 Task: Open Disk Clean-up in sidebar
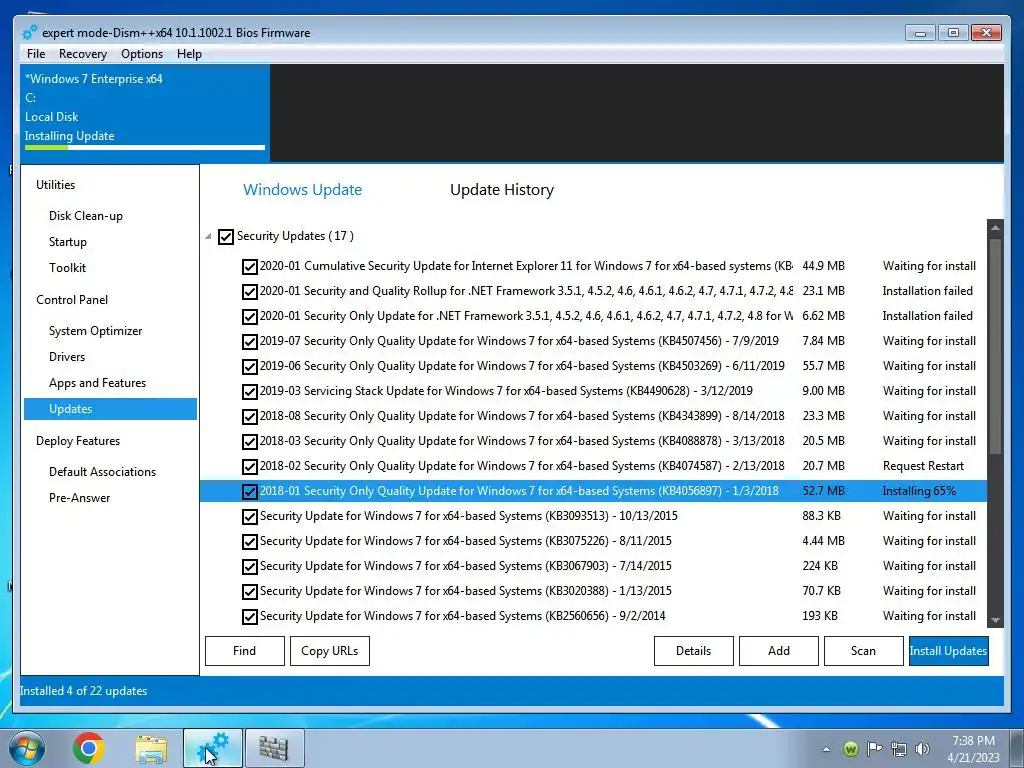click(86, 216)
